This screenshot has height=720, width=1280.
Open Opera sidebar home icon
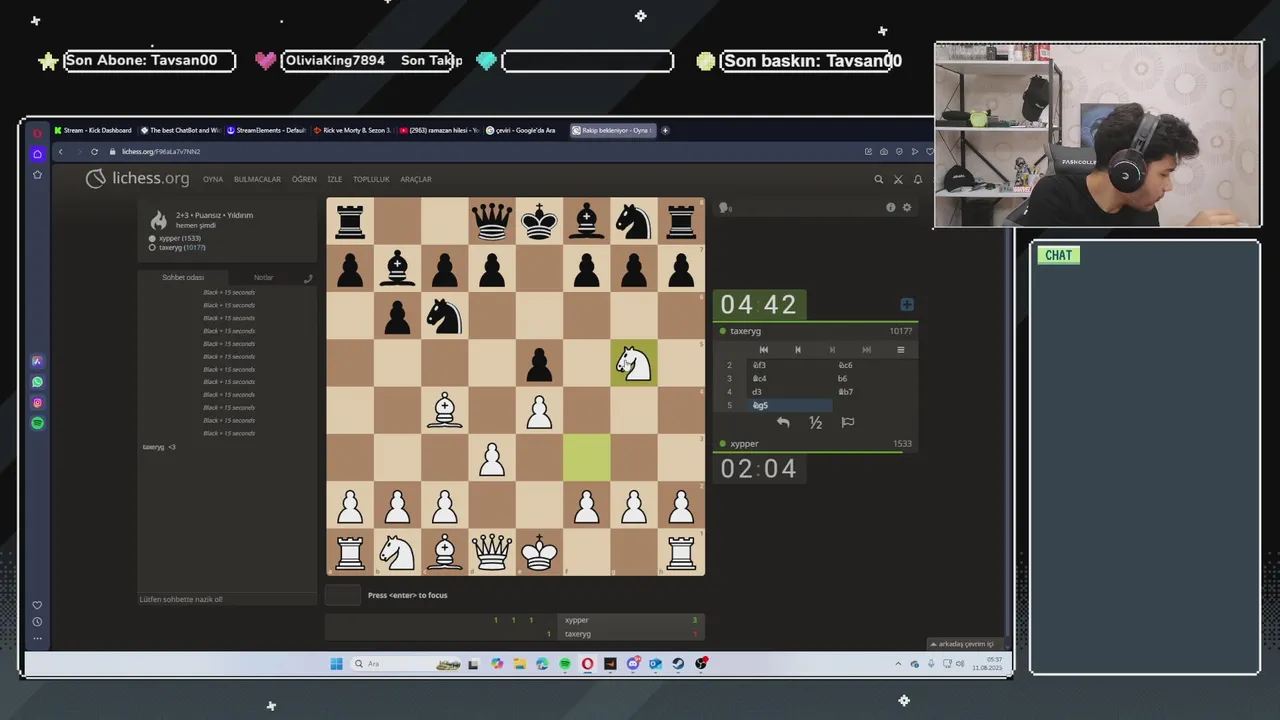[37, 154]
